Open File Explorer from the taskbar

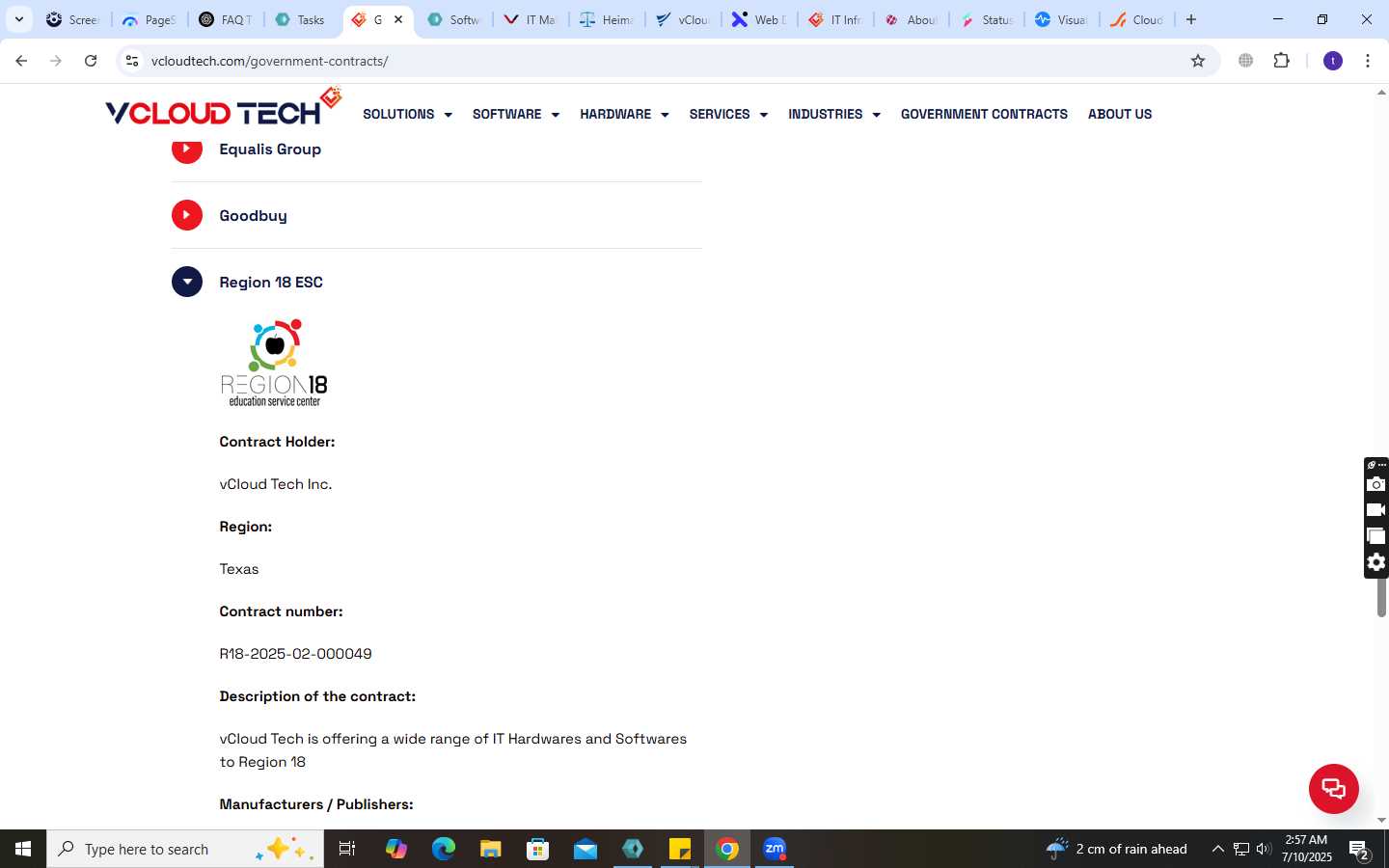(x=491, y=849)
